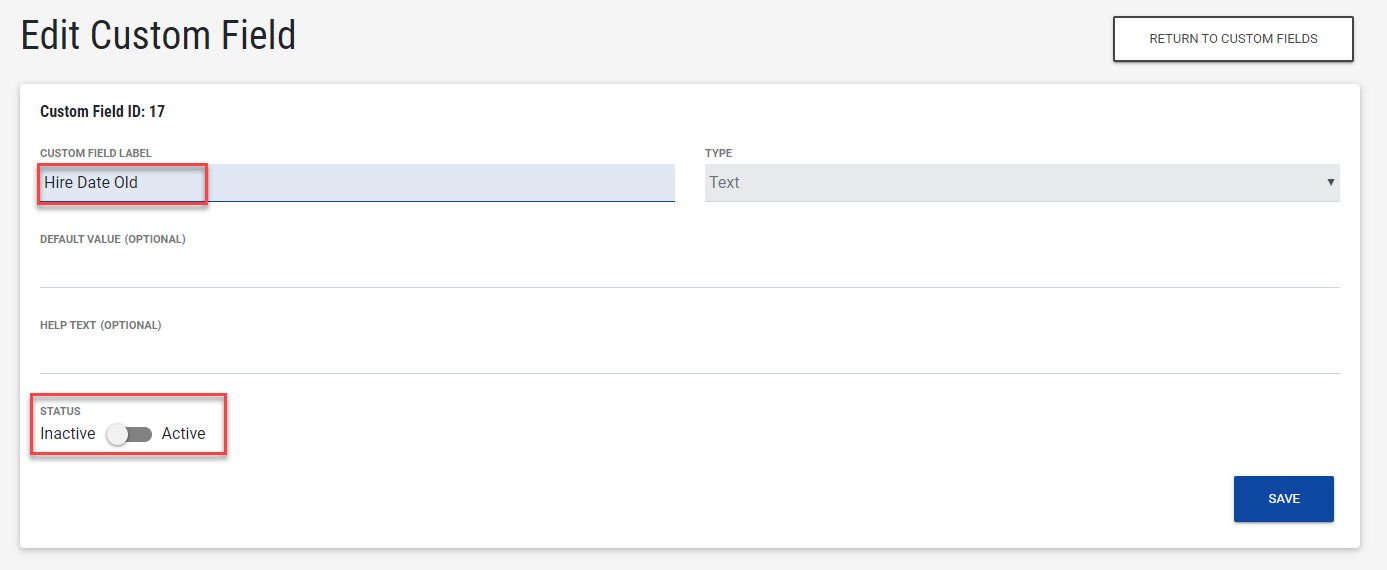Screen dimensions: 1387x570
Task: Click the white knob of the Status switch
Action: [x=118, y=434]
